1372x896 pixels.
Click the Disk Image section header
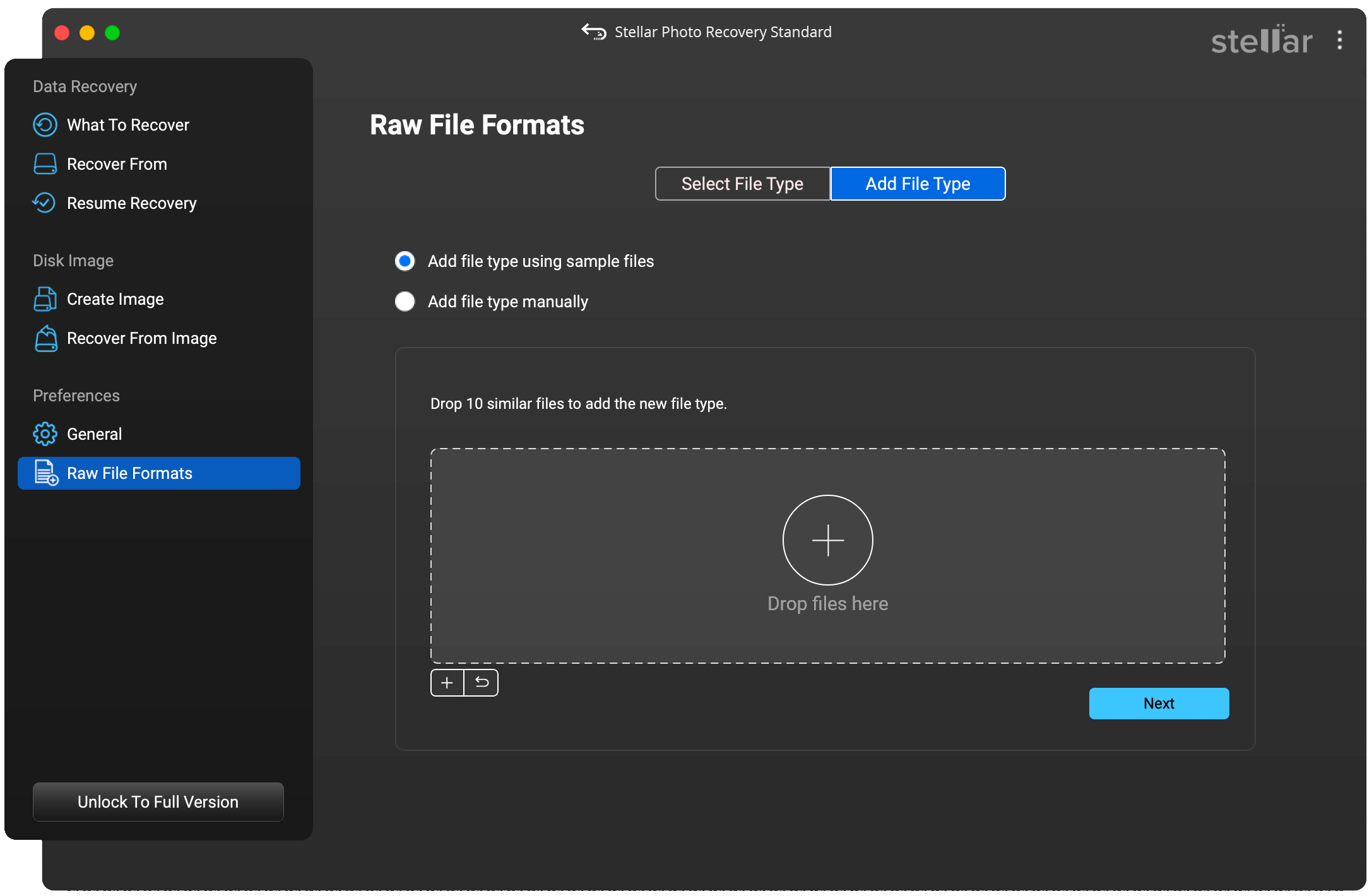[x=73, y=261]
